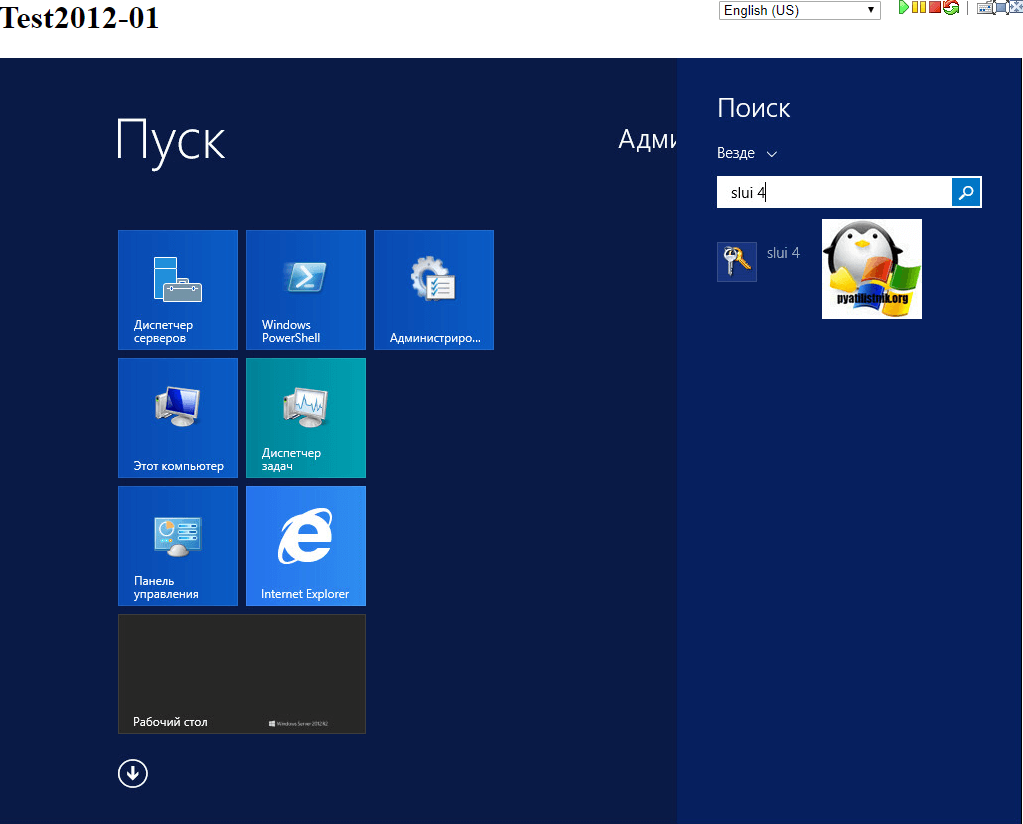Open the English (US) language dropdown
The width and height of the screenshot is (1023, 824).
click(799, 10)
